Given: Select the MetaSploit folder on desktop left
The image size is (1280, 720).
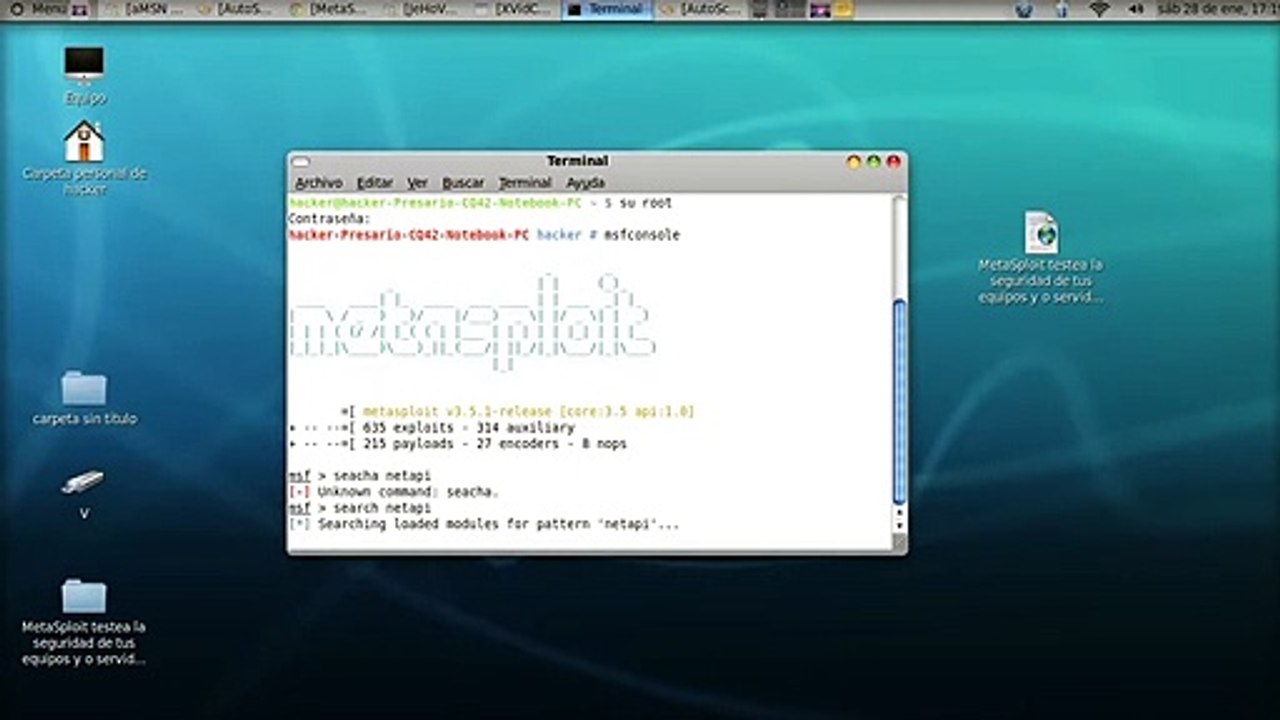Looking at the screenshot, I should pos(84,622).
